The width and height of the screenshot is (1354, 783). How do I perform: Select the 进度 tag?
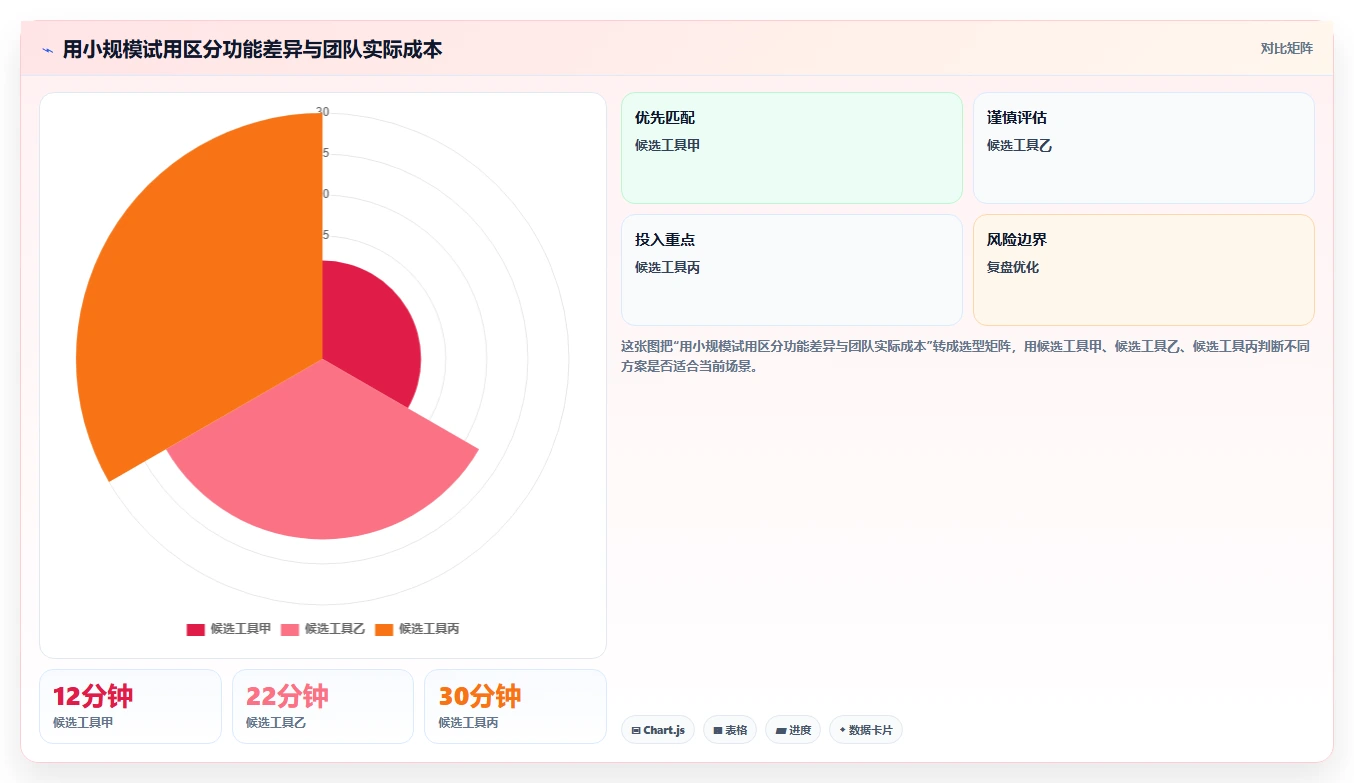(x=793, y=730)
